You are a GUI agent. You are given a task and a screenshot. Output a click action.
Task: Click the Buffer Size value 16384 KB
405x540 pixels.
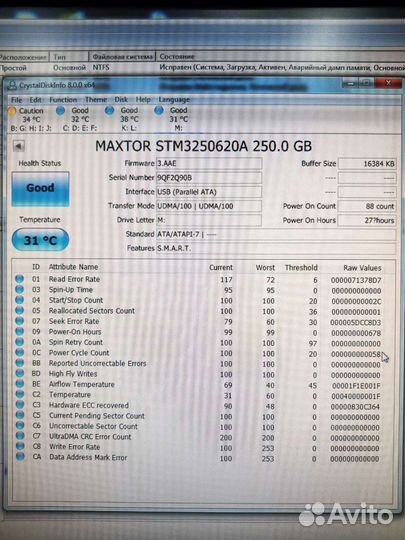pos(367,164)
